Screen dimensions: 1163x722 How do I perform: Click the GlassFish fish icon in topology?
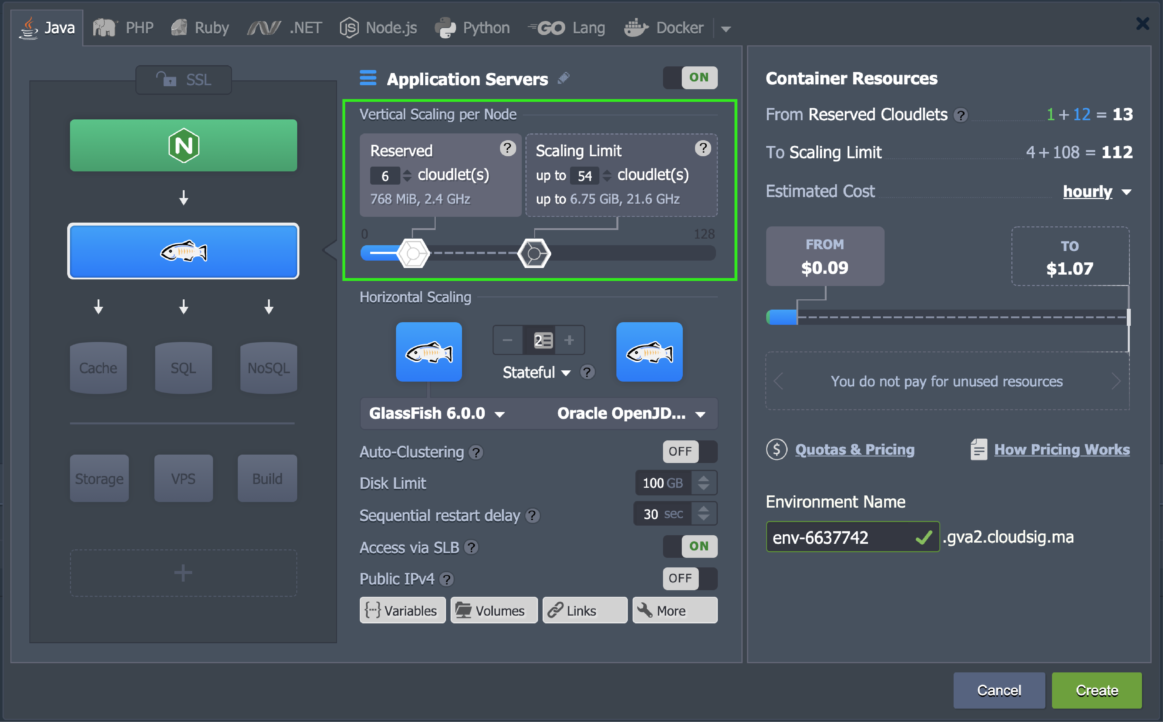tap(183, 252)
